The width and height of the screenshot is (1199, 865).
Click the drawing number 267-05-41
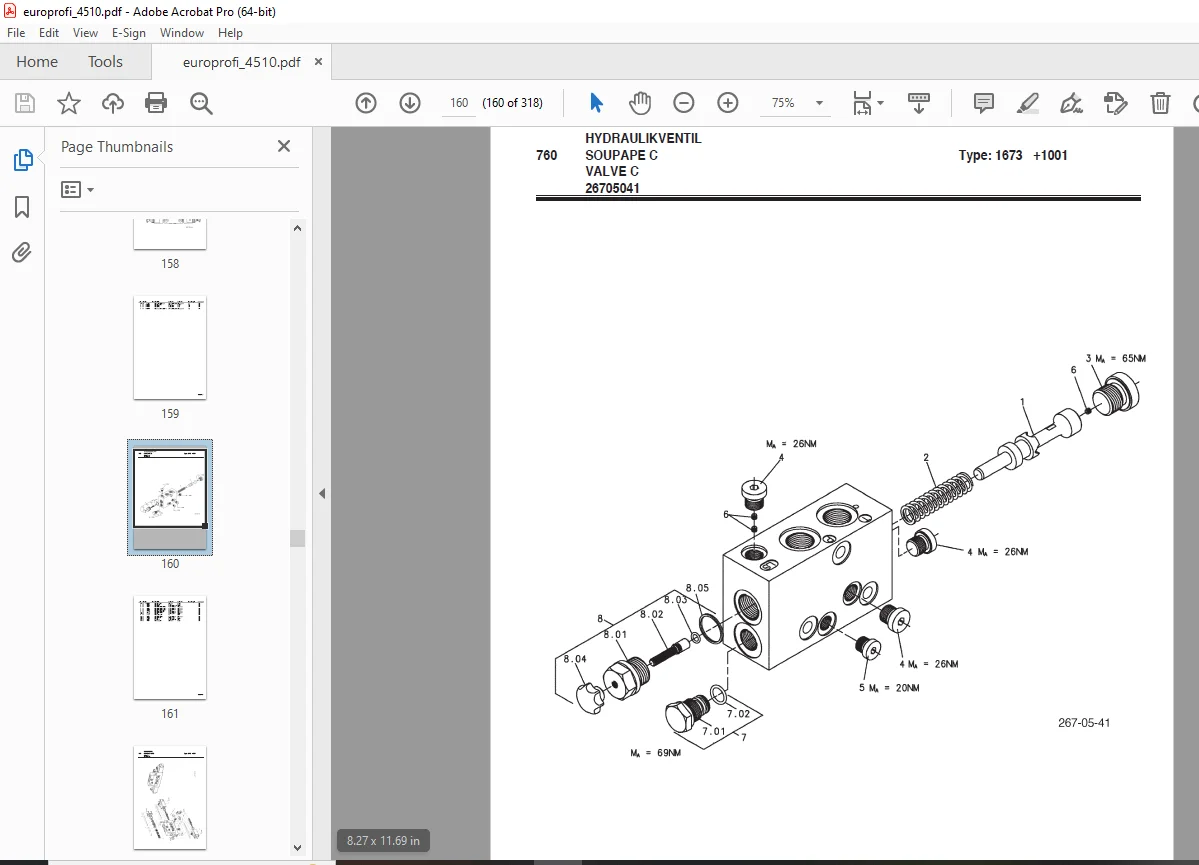(1084, 723)
